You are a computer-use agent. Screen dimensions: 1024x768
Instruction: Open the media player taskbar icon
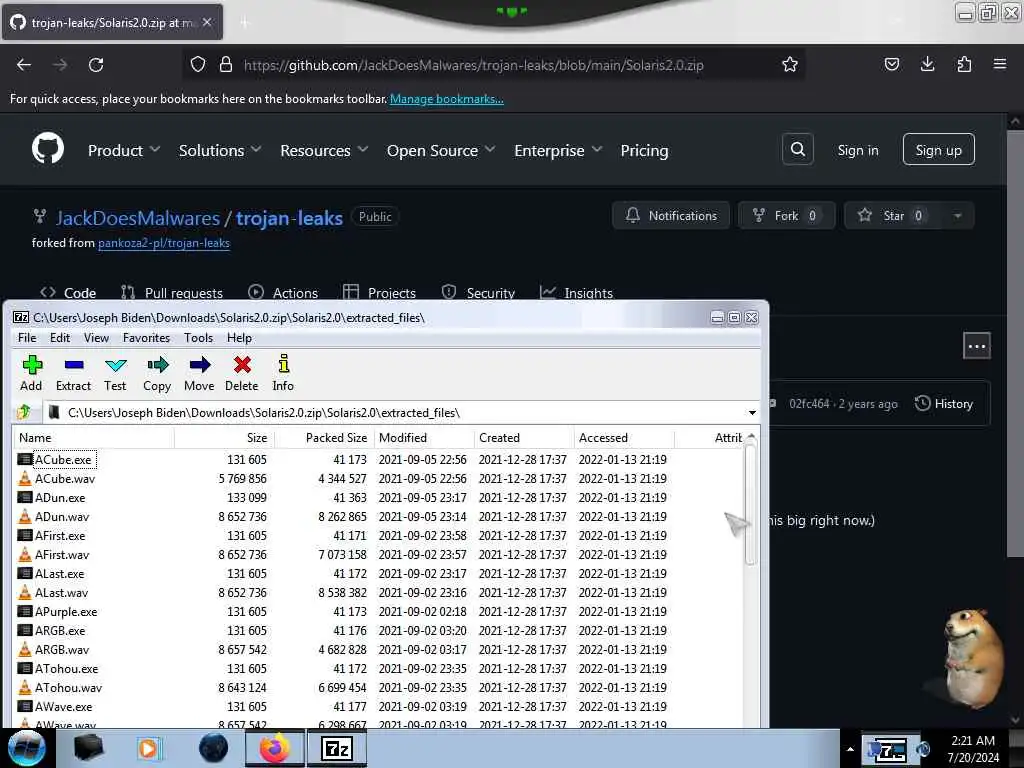click(x=149, y=748)
